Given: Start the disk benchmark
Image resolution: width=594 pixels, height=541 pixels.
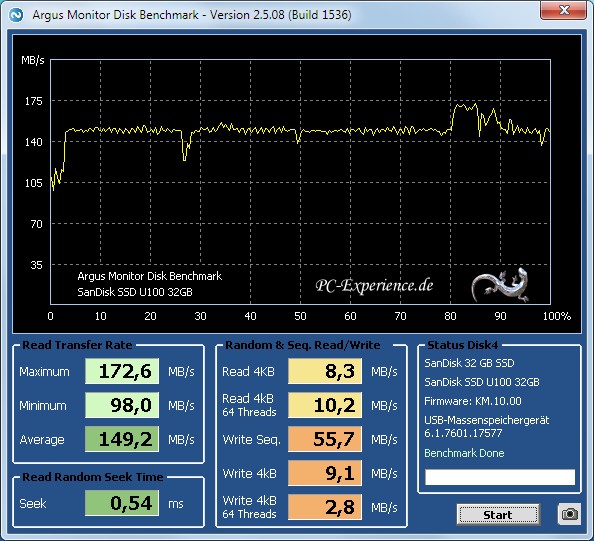Looking at the screenshot, I should [498, 515].
